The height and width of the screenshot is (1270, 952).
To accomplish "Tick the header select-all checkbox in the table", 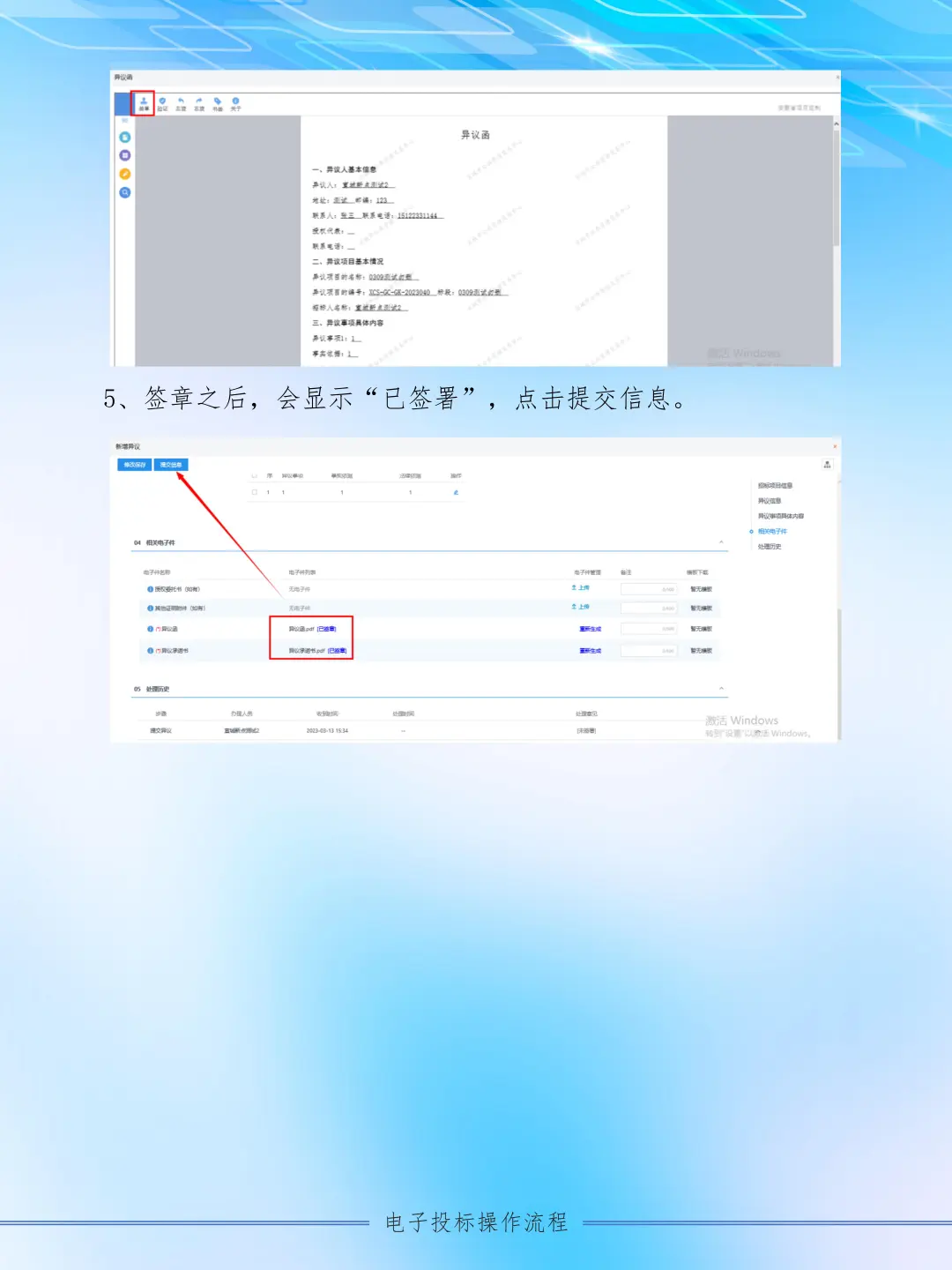I will pos(254,475).
